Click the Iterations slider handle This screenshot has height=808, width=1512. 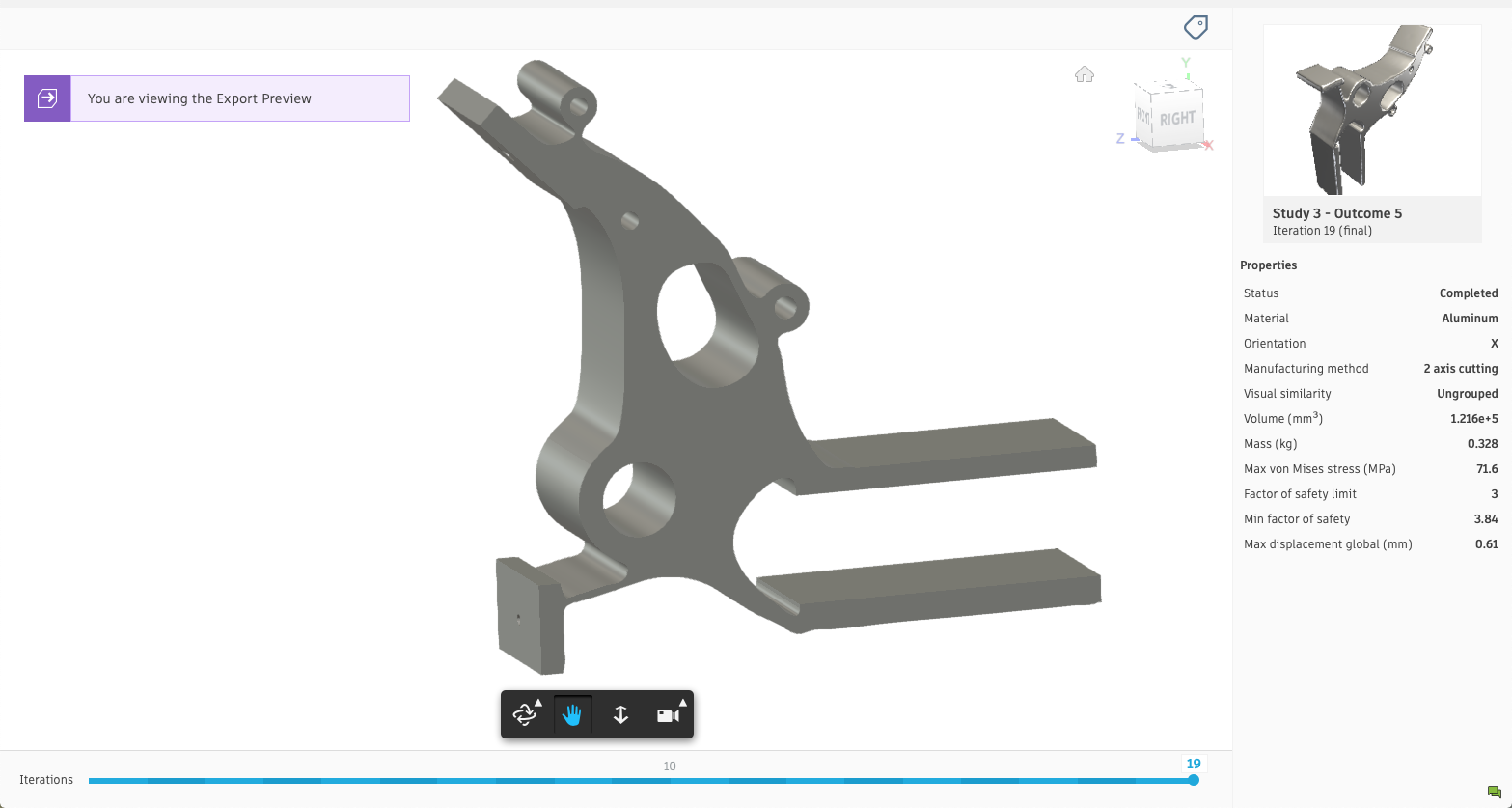pos(1194,780)
